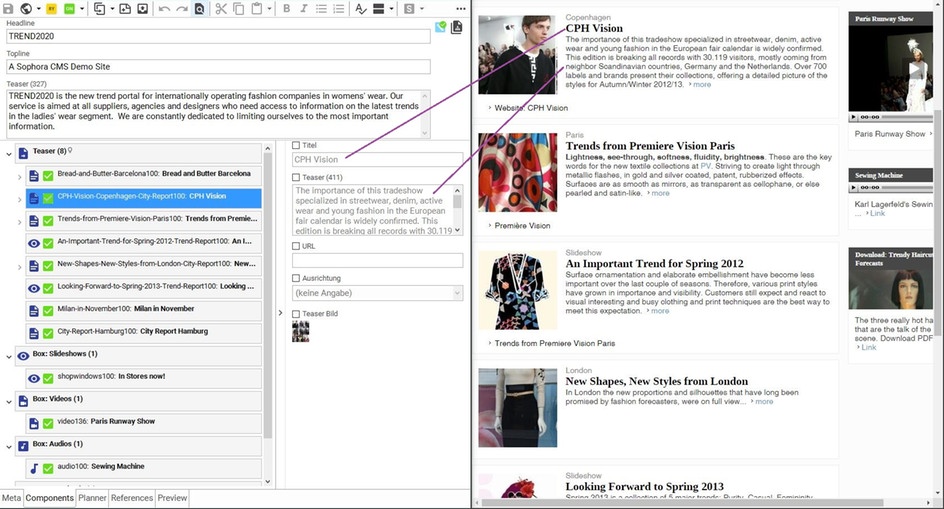Viewport: 944px width, 509px height.
Task: Select the CPH-Vision-Copenhagen-City-Report100 tree item
Action: (x=143, y=198)
